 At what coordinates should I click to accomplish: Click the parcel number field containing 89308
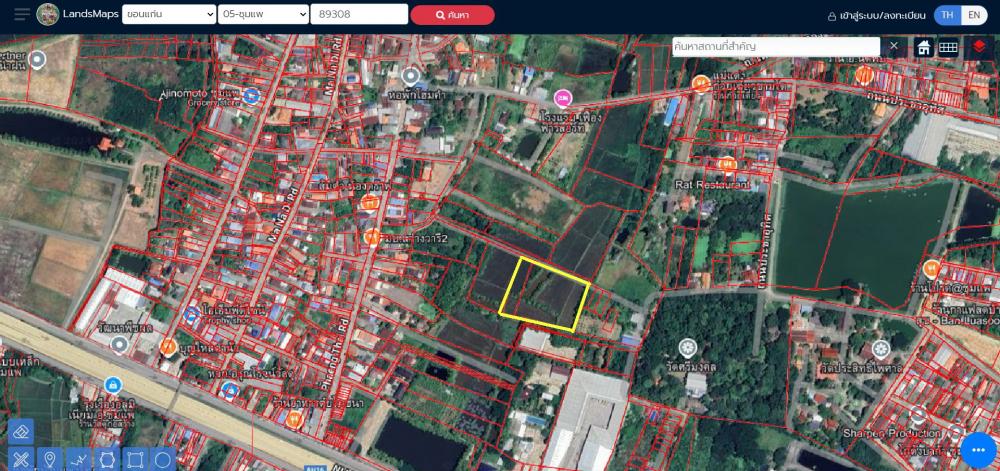click(359, 15)
